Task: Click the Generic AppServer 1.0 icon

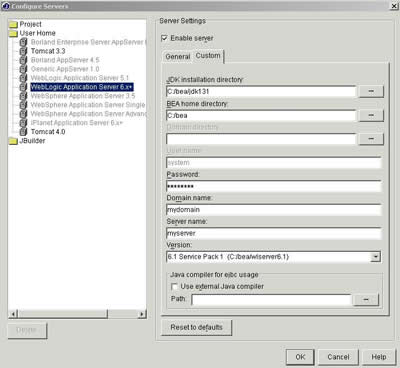Action: coord(23,69)
